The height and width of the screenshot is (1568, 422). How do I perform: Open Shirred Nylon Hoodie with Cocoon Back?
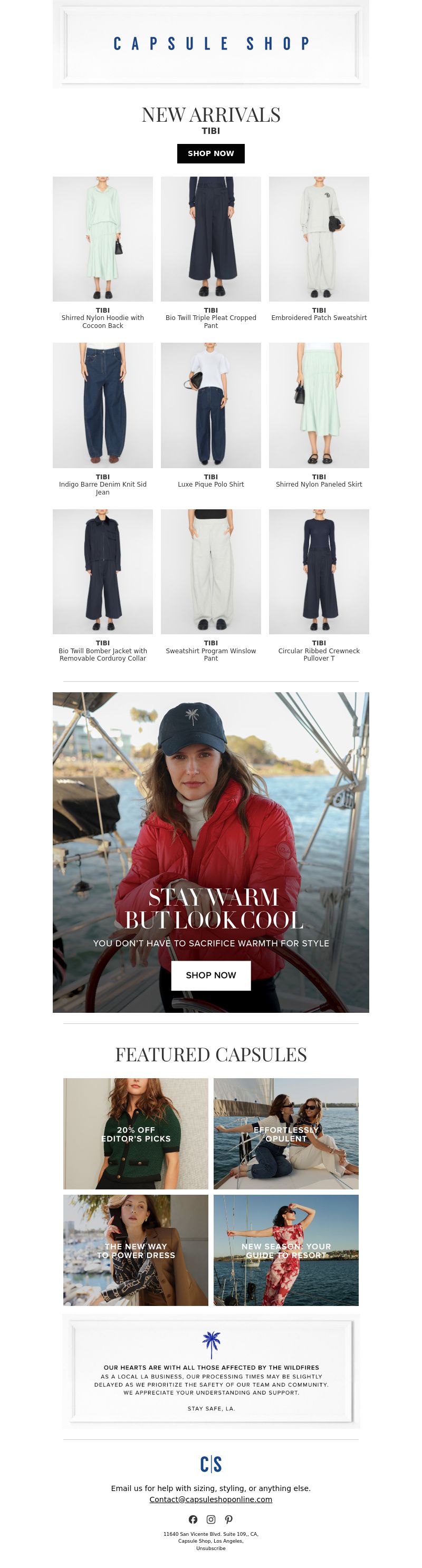tap(103, 322)
